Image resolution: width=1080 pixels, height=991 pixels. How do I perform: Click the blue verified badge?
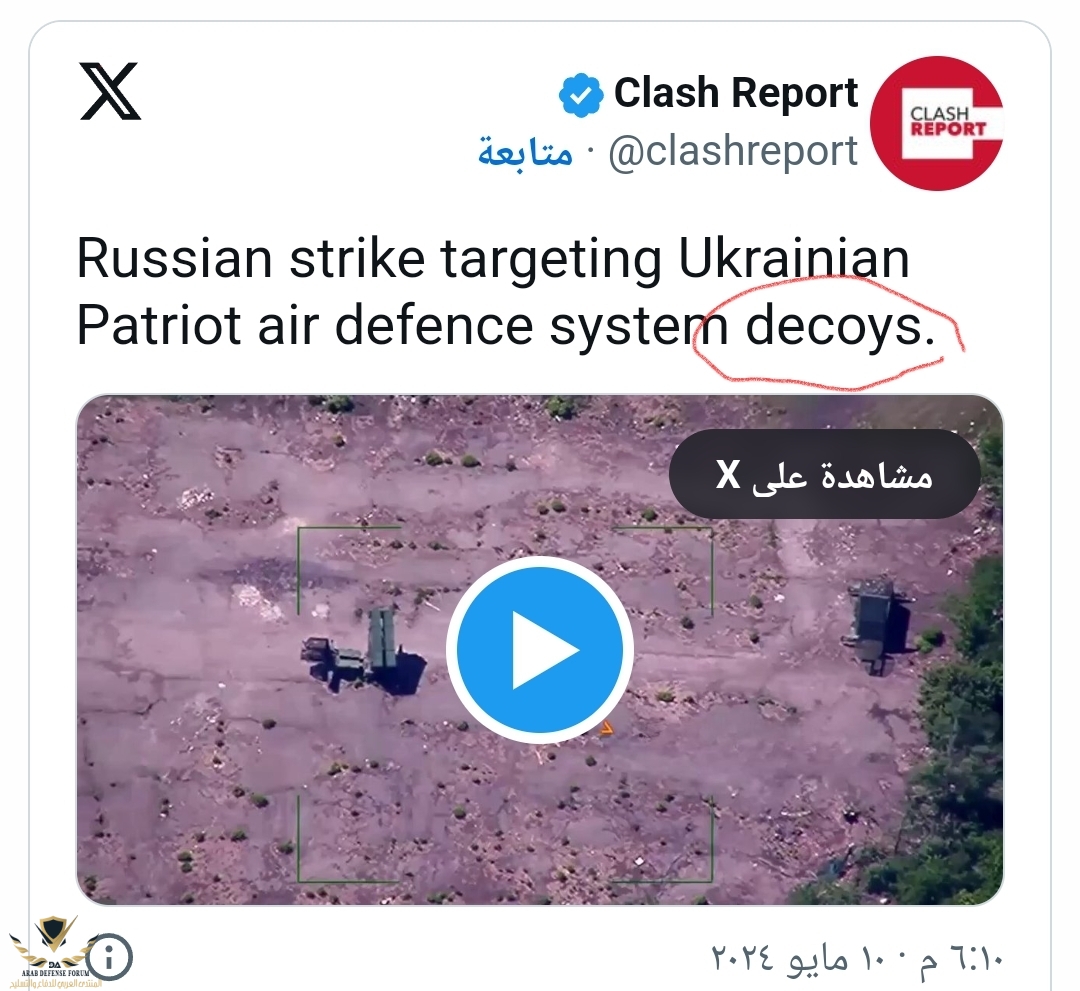pos(581,94)
